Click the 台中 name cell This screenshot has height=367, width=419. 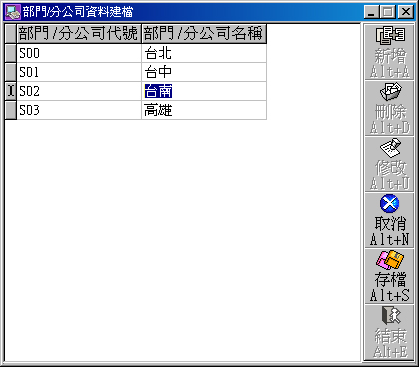click(x=204, y=72)
